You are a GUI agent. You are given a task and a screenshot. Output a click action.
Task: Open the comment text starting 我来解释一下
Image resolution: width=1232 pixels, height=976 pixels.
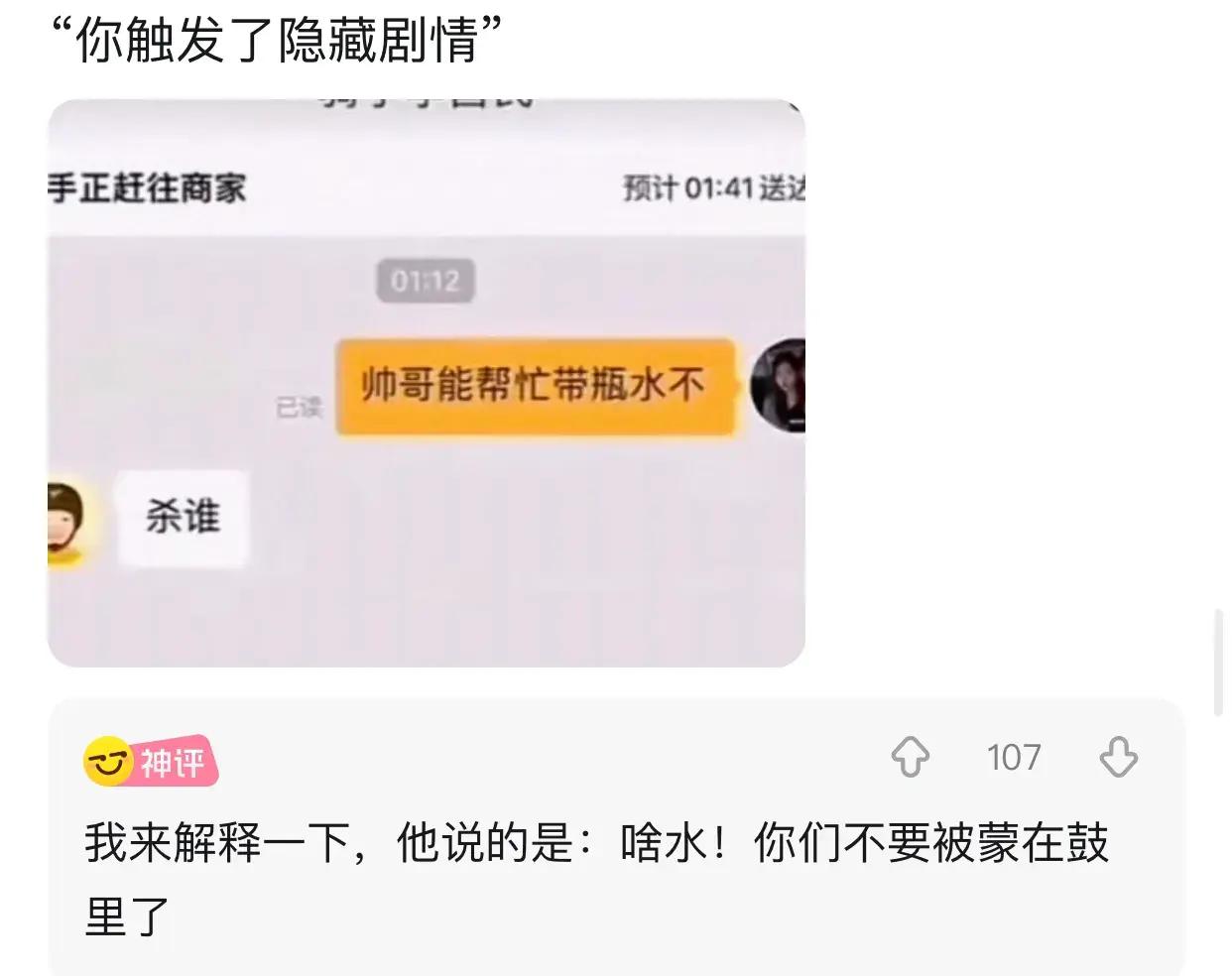pos(596,879)
